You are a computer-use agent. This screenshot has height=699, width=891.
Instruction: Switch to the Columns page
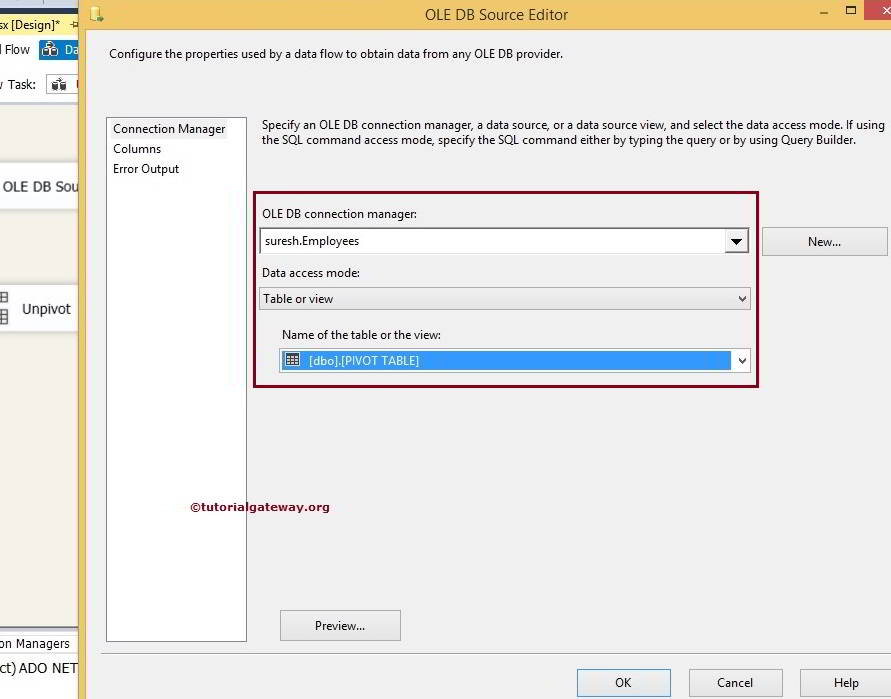139,148
